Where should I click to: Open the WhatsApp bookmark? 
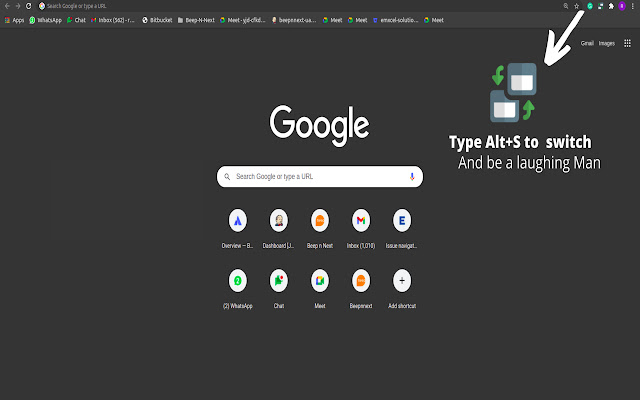coord(45,20)
